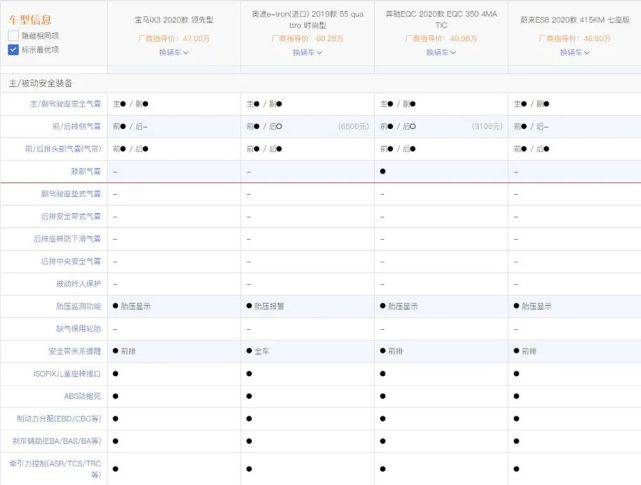The width and height of the screenshot is (641, 485).
Task: Open the 胎压监测功能 row label
Action: 78,306
